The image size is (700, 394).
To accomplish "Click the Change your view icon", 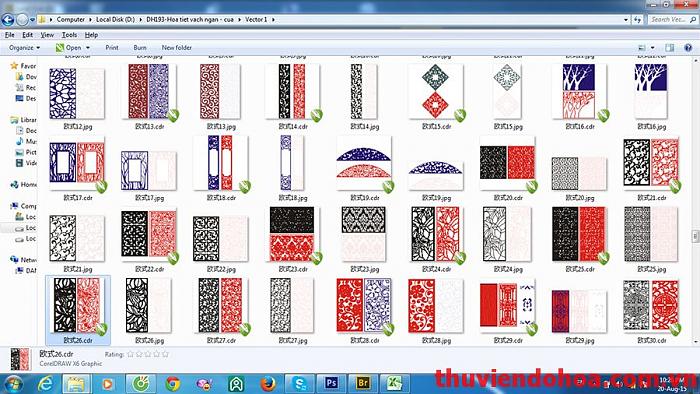I will (642, 47).
